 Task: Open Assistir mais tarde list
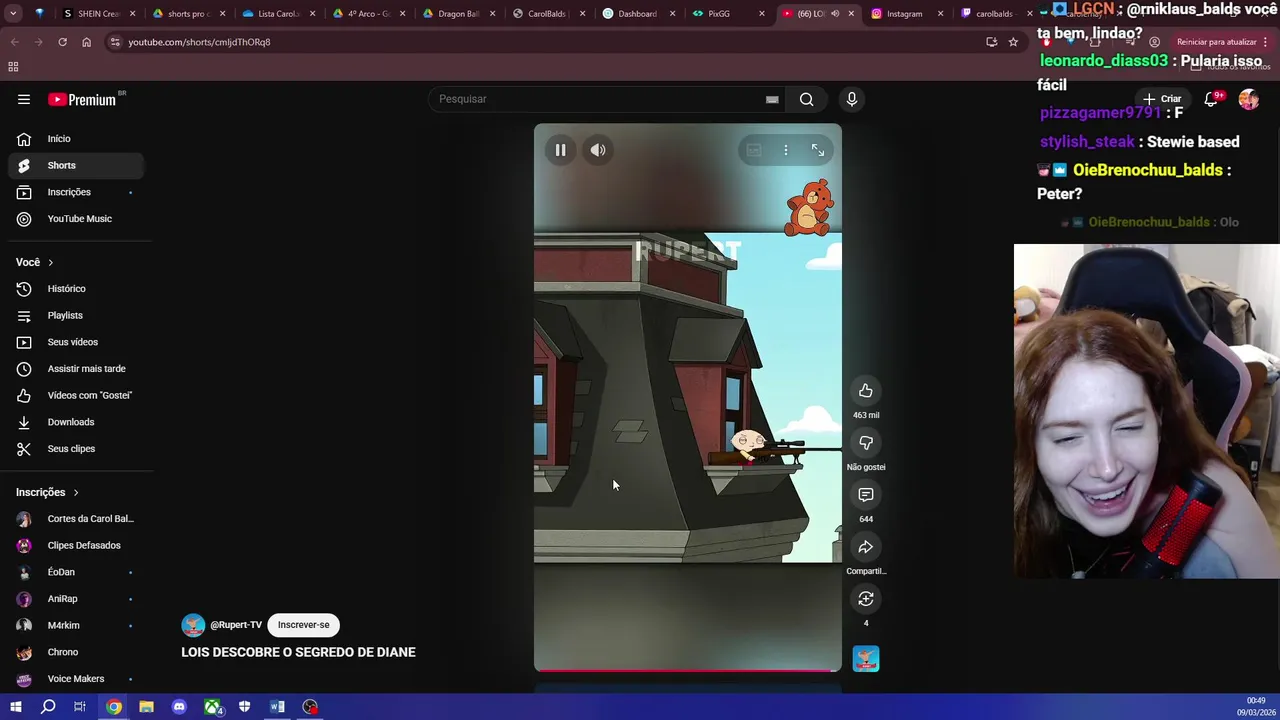[x=76, y=369]
